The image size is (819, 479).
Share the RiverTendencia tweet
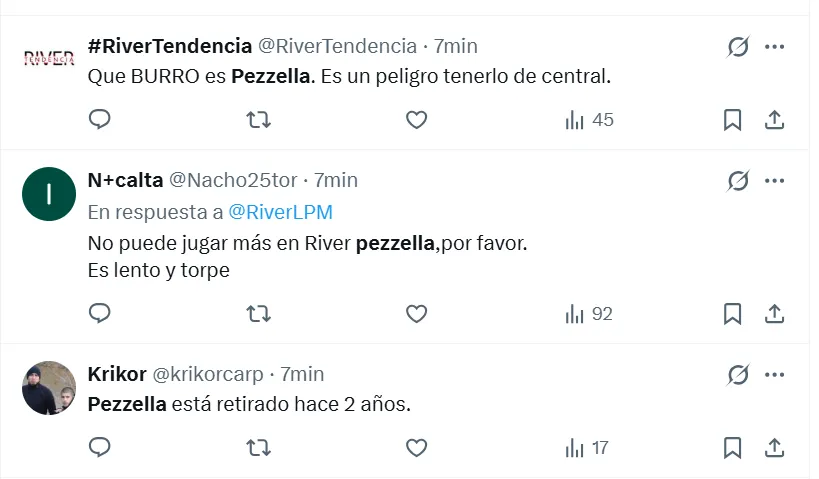(773, 120)
